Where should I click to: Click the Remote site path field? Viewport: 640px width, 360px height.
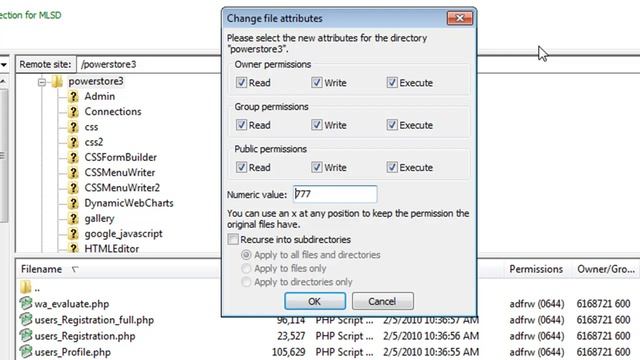pyautogui.click(x=149, y=64)
